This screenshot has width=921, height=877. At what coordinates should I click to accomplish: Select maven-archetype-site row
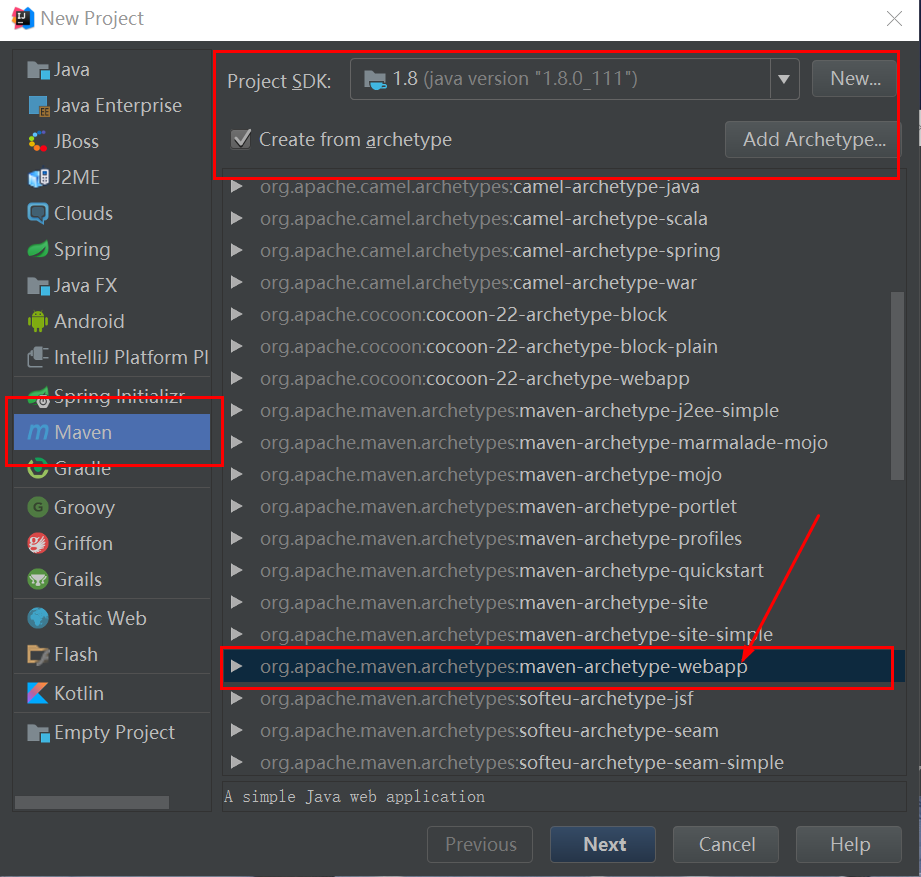(563, 603)
